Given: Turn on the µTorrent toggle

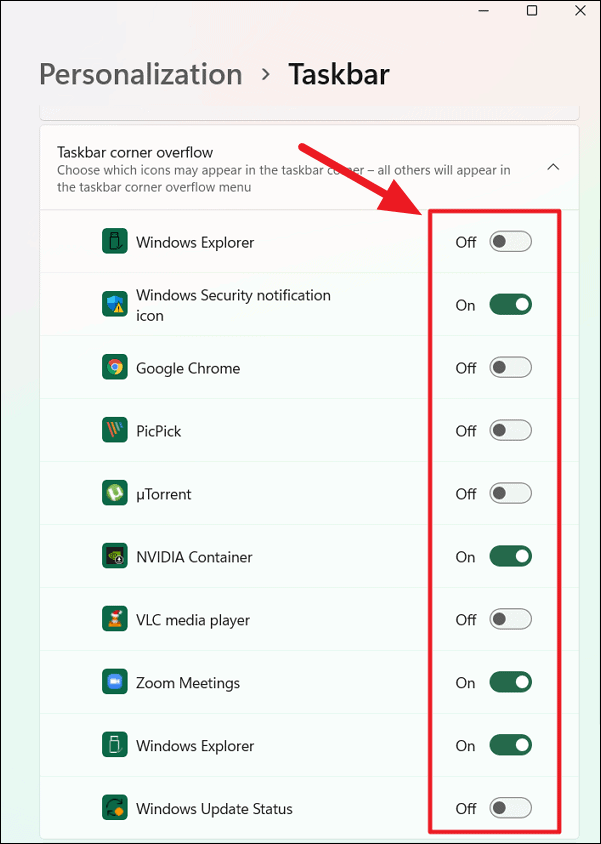Looking at the screenshot, I should (510, 494).
